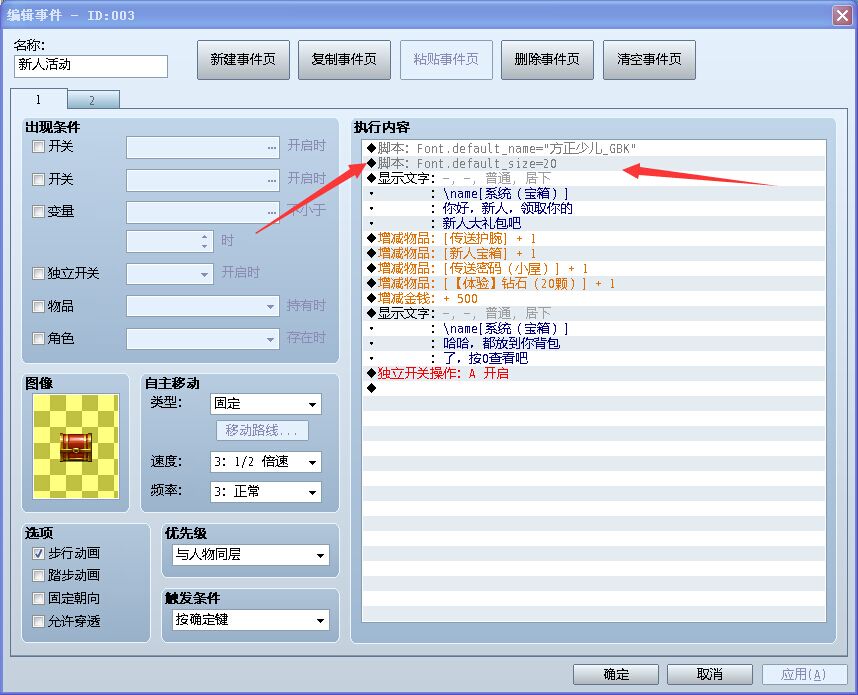
Task: Click the treasure chest event graphic
Action: [76, 447]
